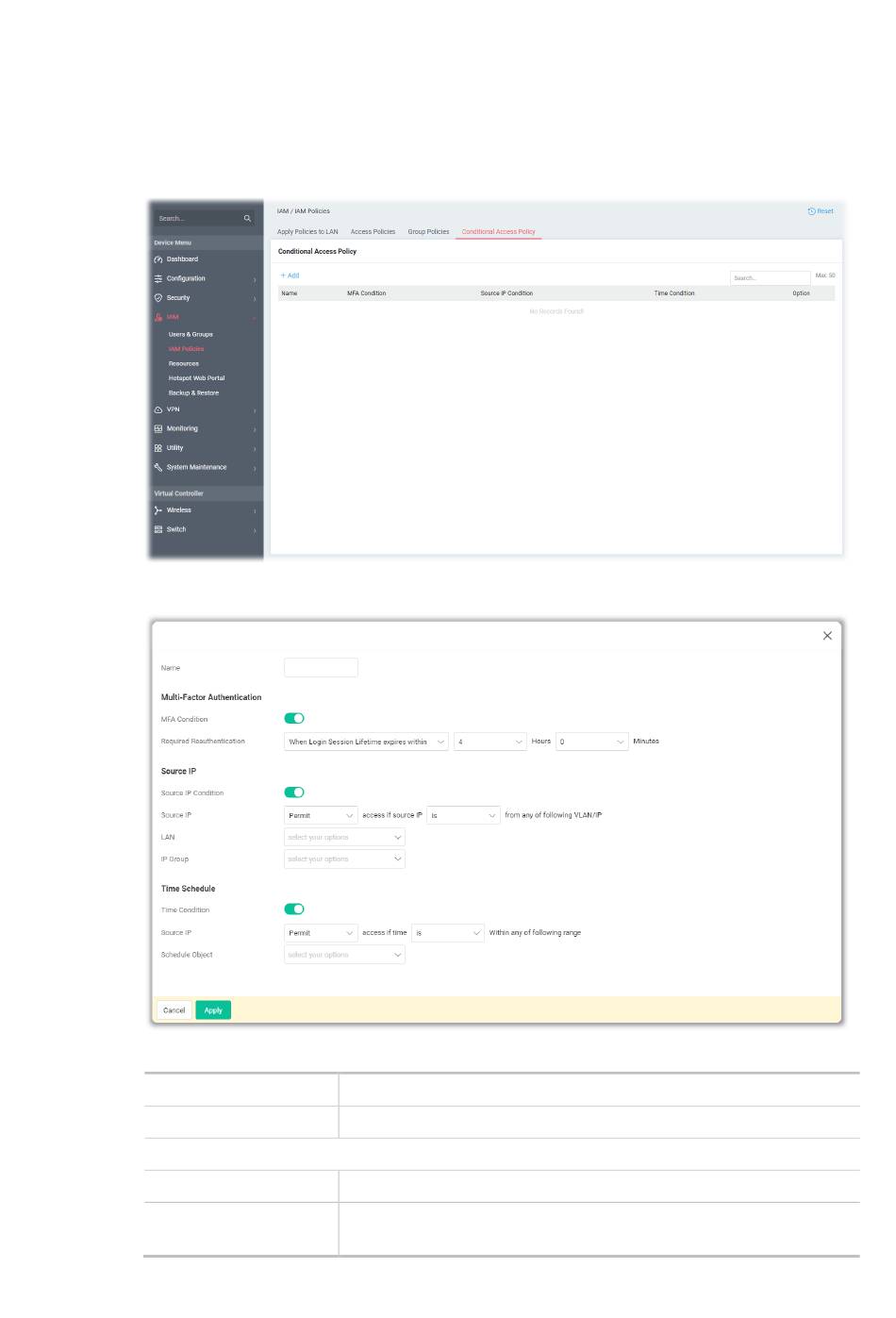
Task: Click the Utility grid icon
Action: (x=158, y=448)
